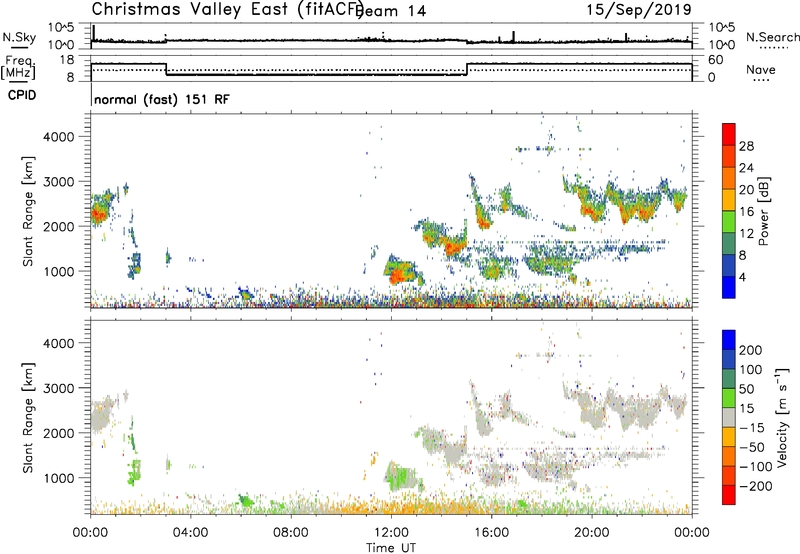Click the 'Slant Range [km]' label of power panel

coord(28,211)
